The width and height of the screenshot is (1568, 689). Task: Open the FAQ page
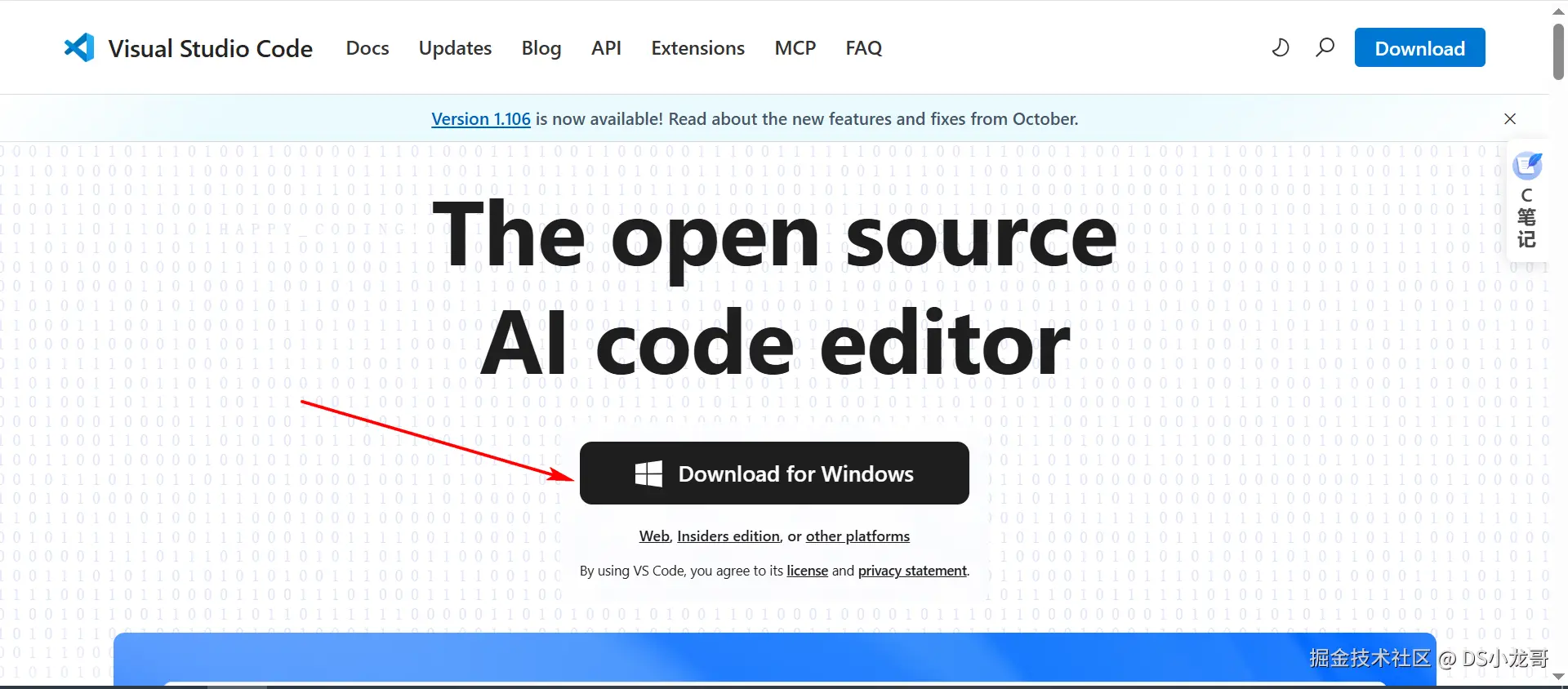863,48
